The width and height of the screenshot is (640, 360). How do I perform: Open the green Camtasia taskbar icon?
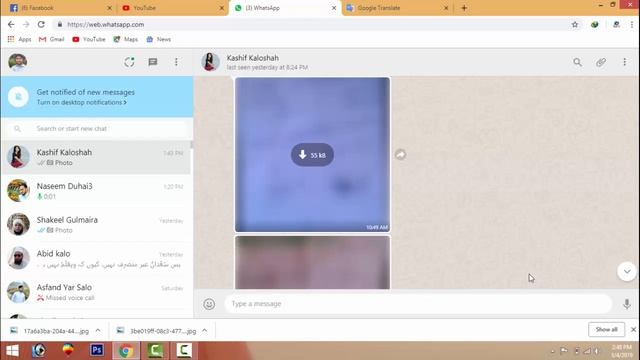(156, 351)
